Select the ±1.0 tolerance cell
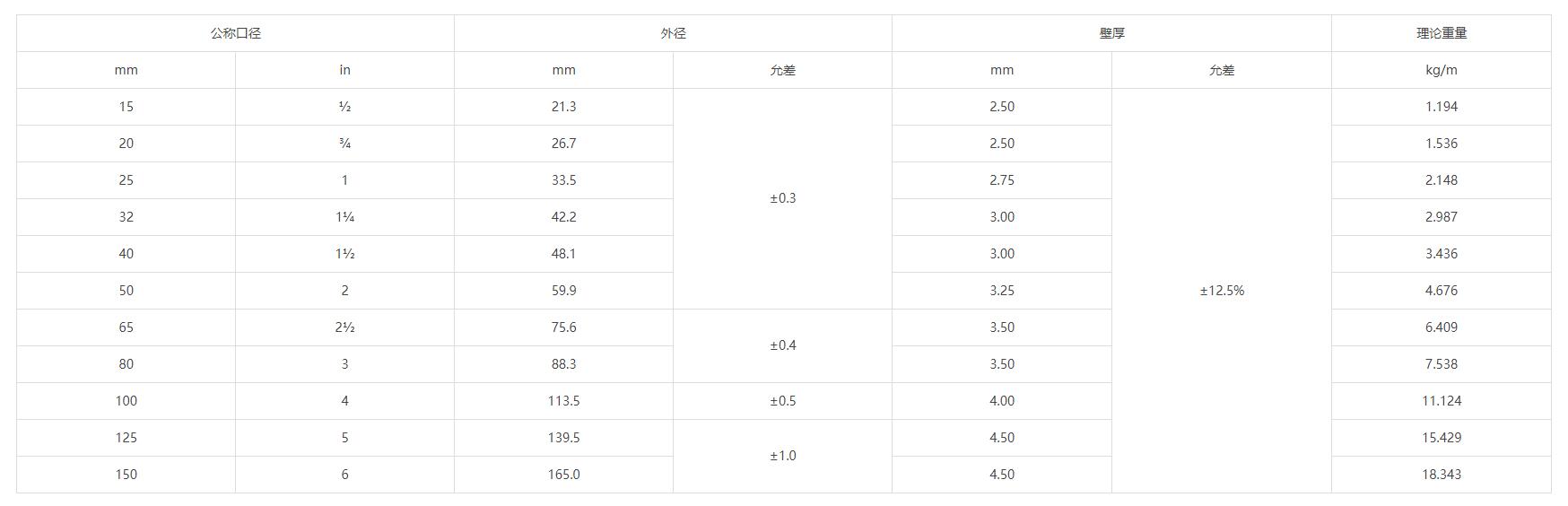 pos(782,456)
